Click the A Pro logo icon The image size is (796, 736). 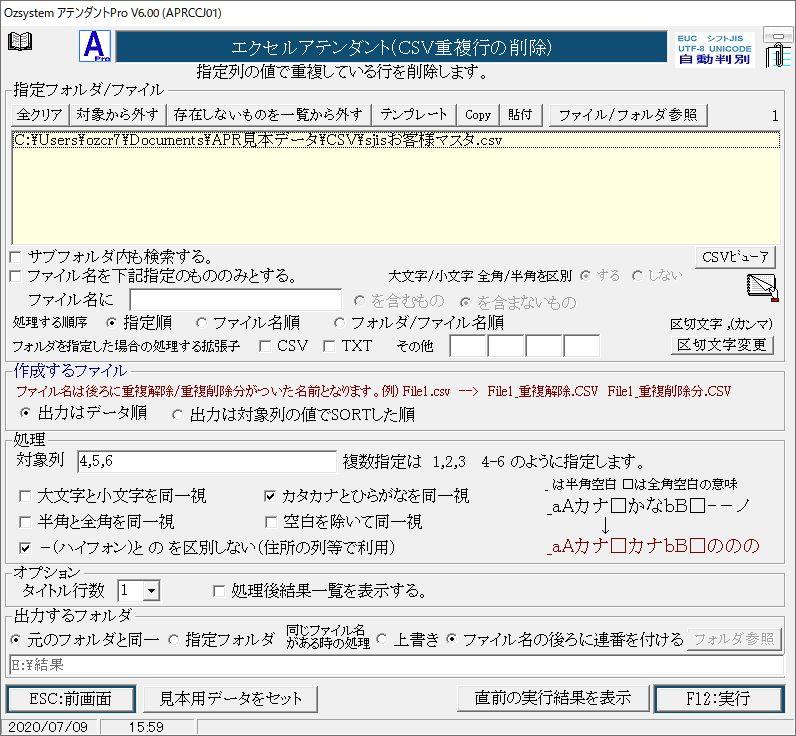94,46
